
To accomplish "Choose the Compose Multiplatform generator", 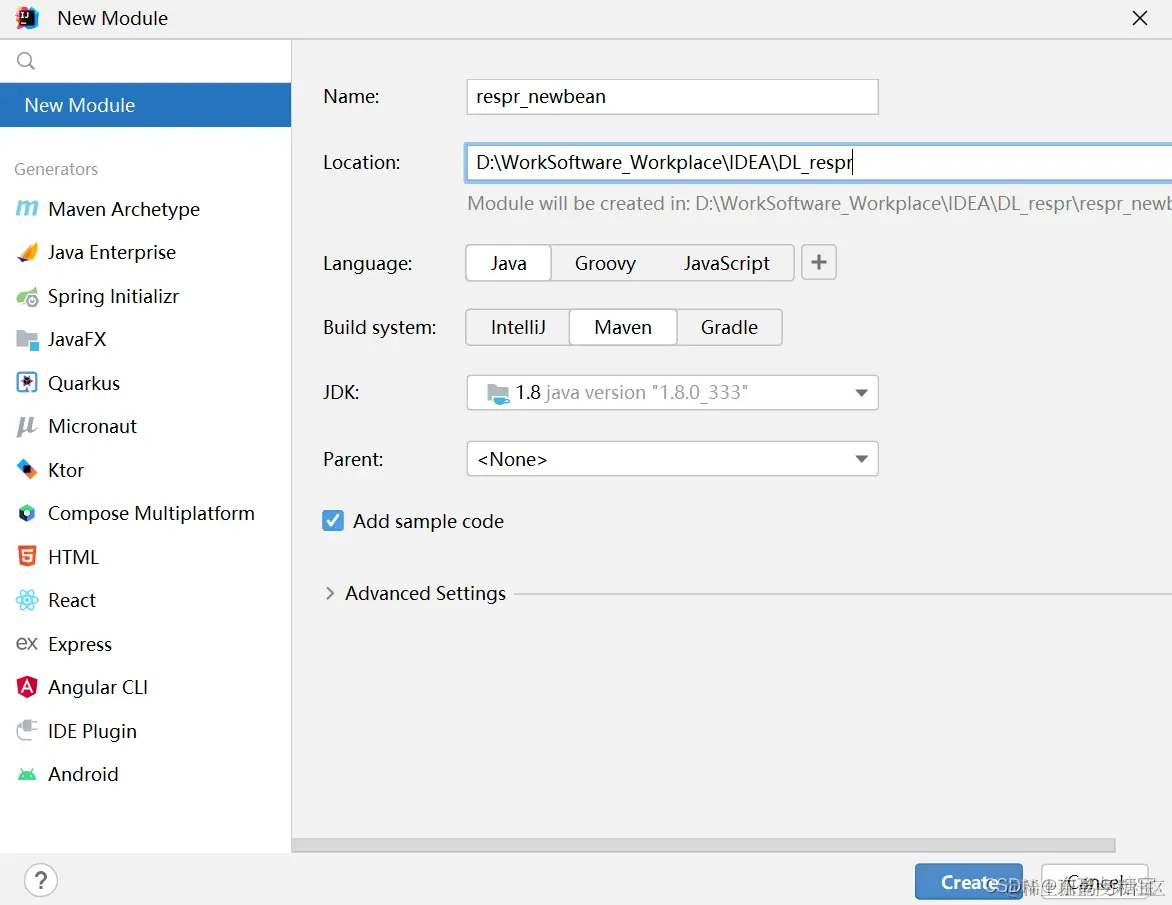I will 151,513.
